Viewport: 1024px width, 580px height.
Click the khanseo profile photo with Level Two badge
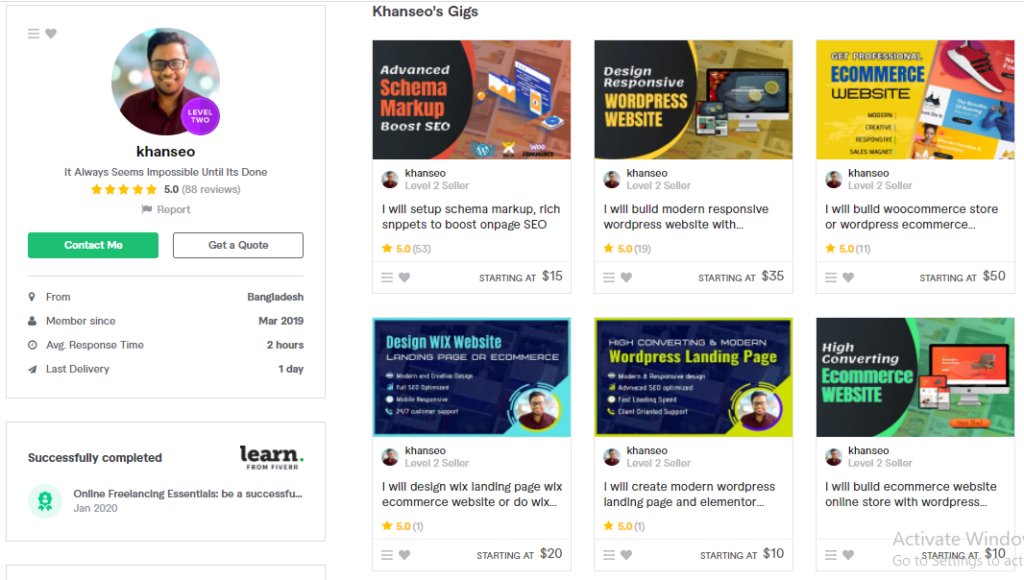pyautogui.click(x=165, y=82)
